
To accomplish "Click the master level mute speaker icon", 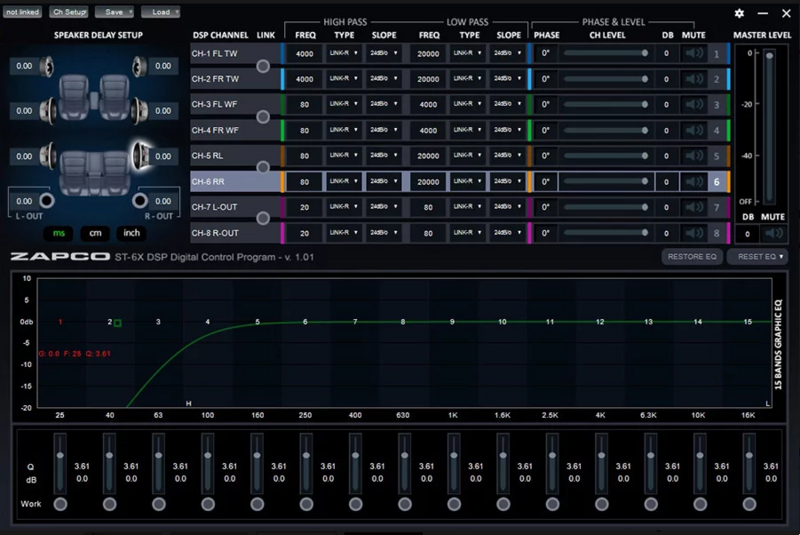I will [772, 234].
